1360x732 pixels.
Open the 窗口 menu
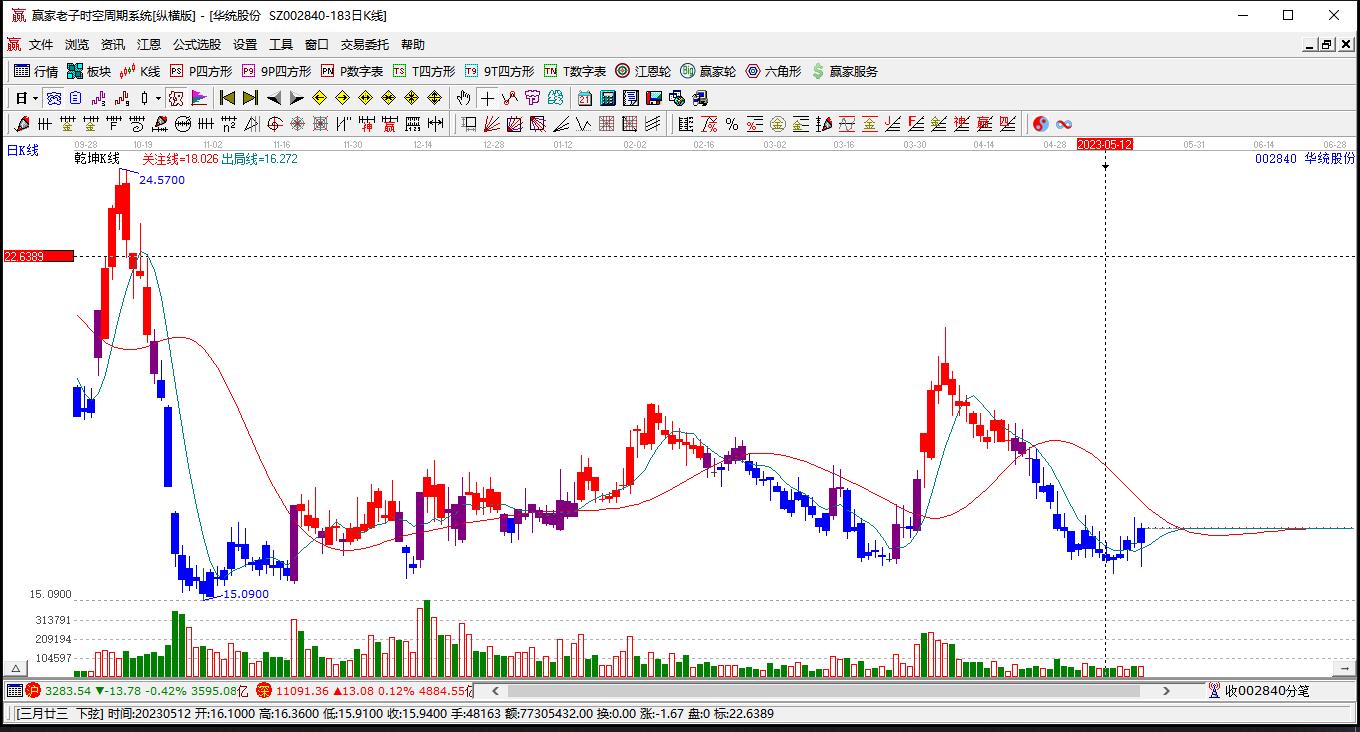tap(317, 45)
